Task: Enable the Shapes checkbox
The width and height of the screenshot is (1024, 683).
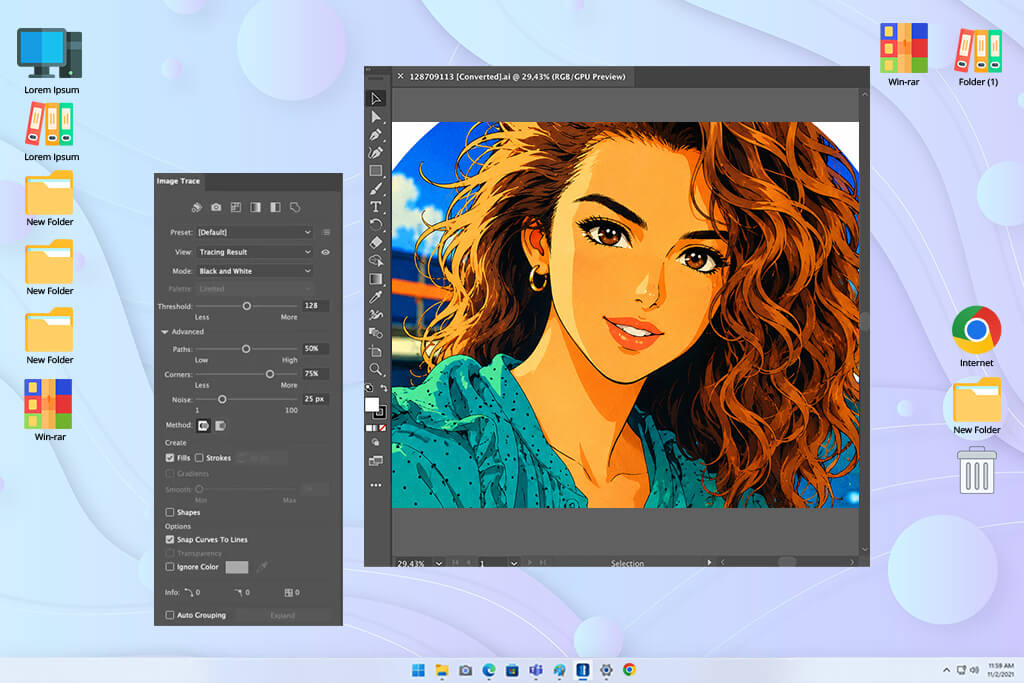Action: (170, 513)
